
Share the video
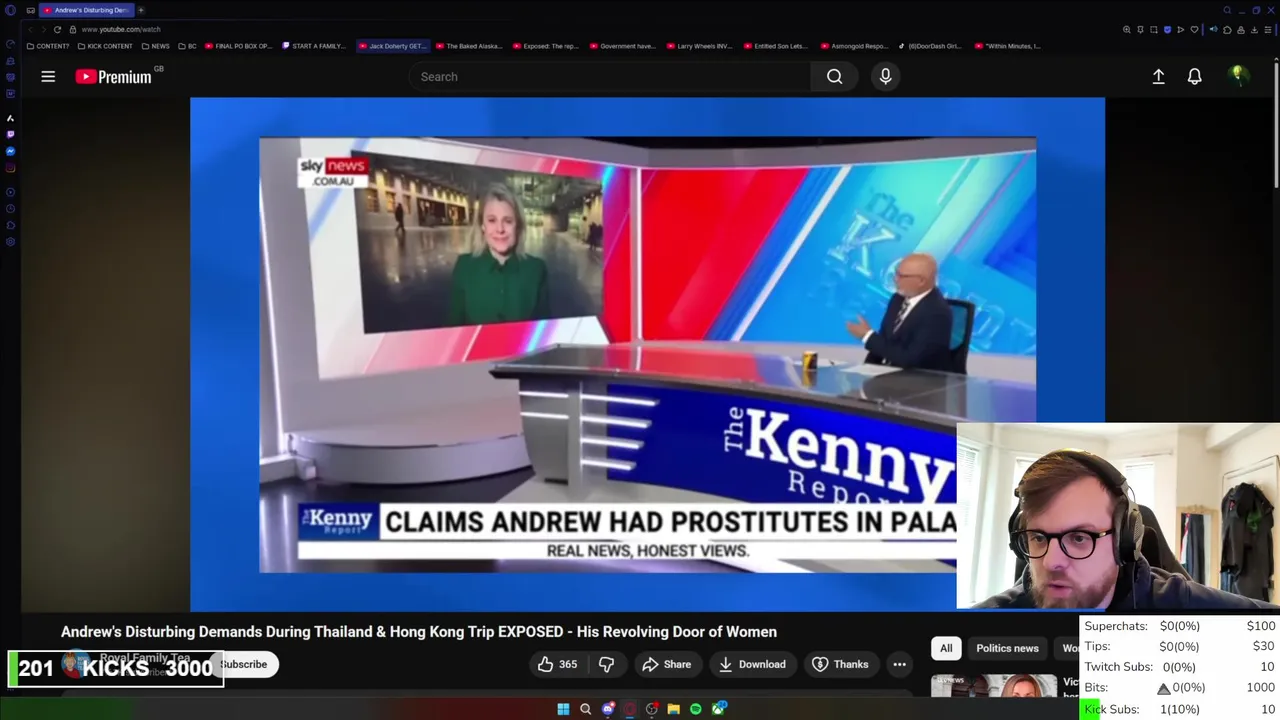(666, 664)
